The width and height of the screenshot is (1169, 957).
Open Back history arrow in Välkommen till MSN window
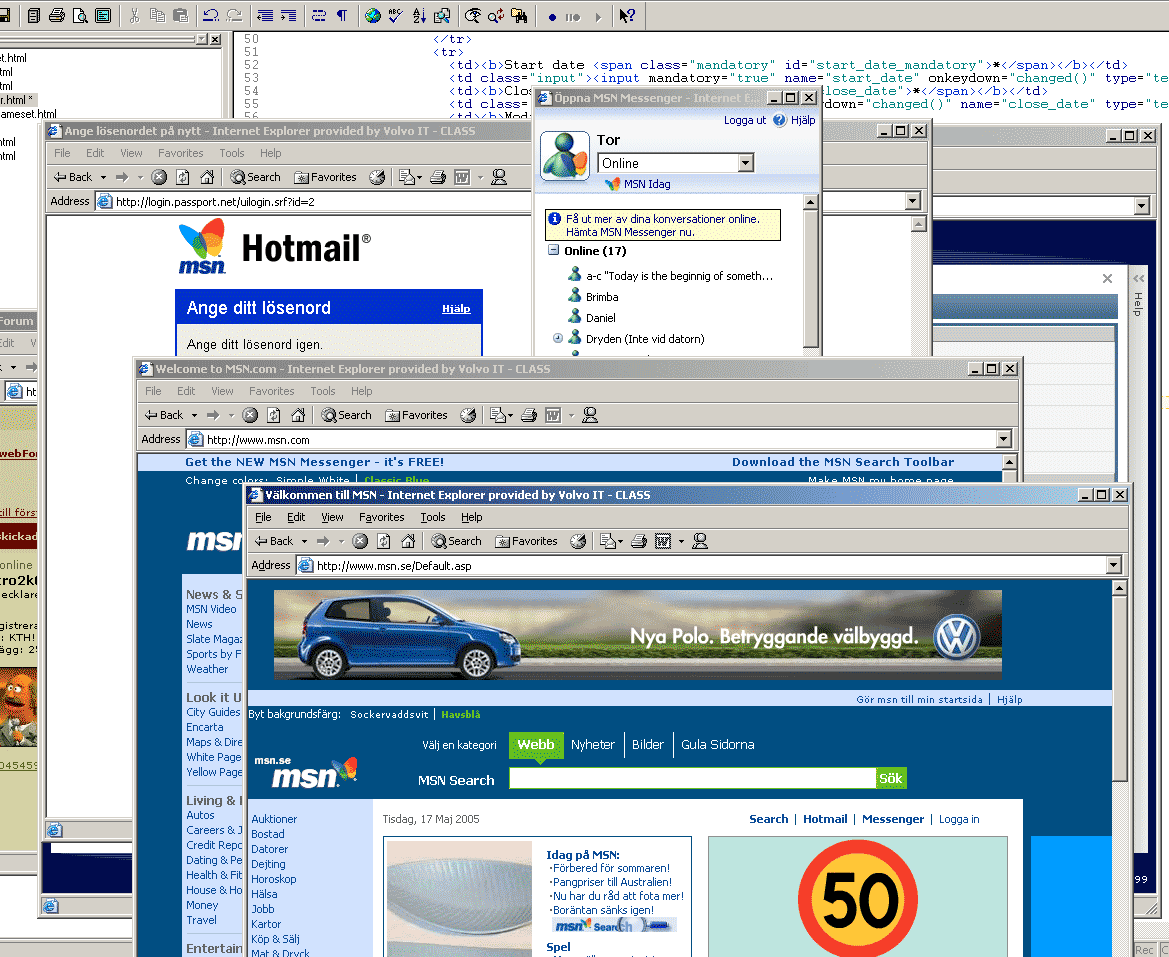[304, 542]
